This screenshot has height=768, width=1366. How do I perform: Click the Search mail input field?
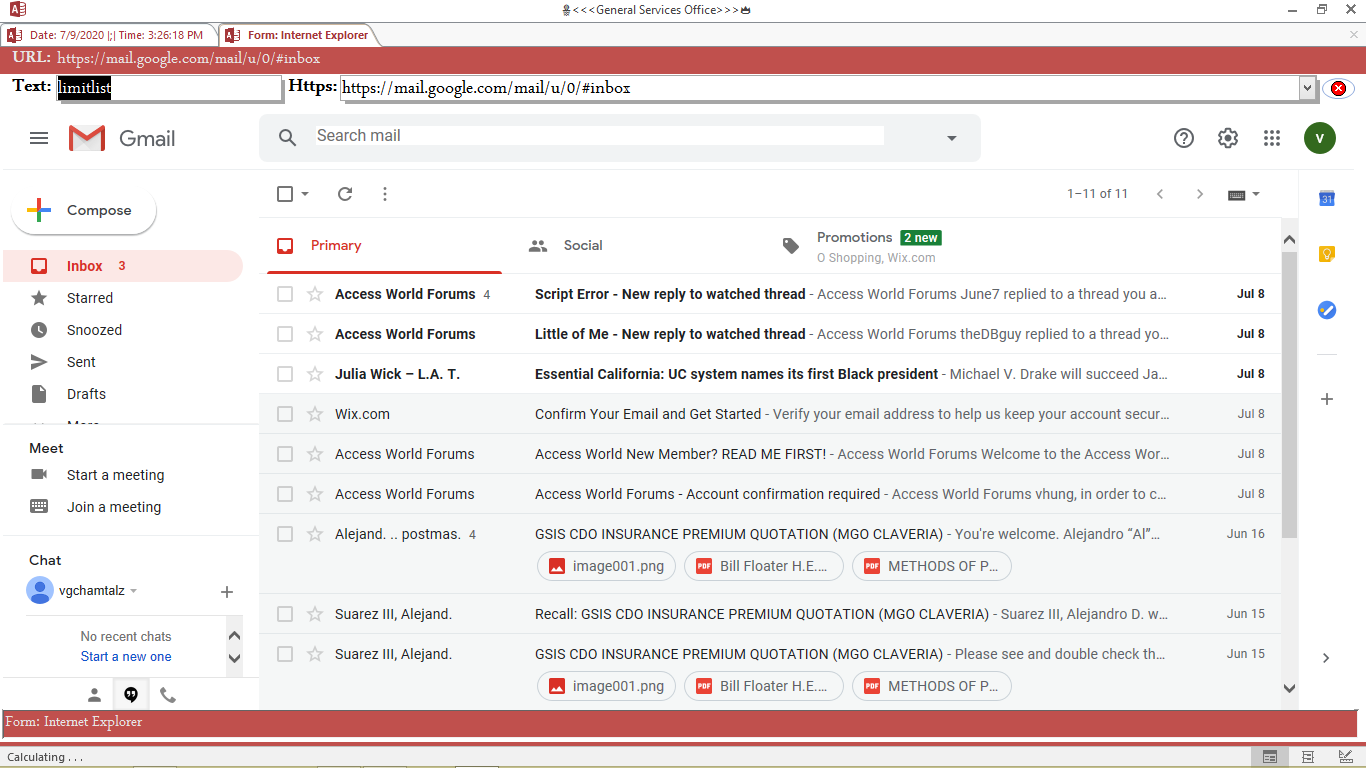[600, 136]
